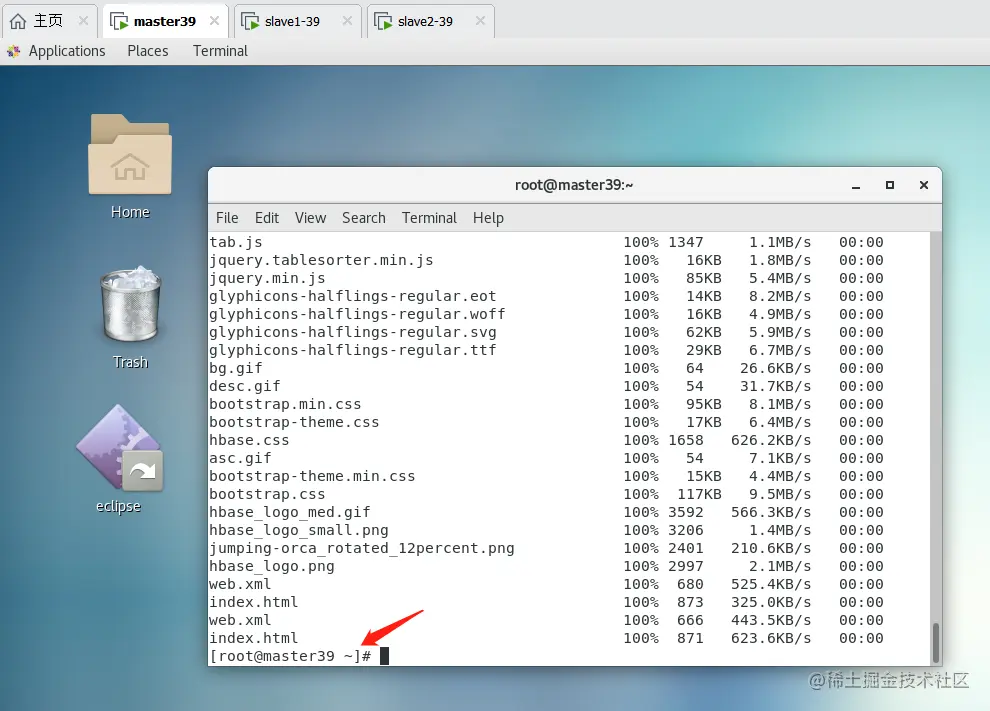Click the hbase_logo_small.png line
990x711 pixels.
click(546, 530)
